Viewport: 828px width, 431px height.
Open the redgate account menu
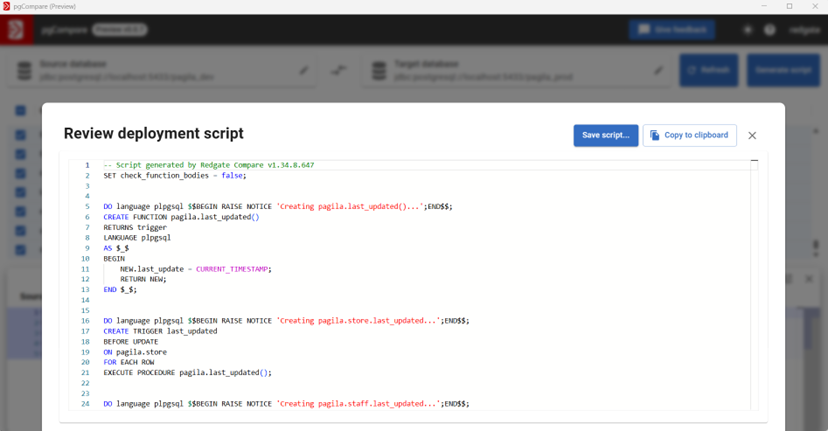[804, 30]
